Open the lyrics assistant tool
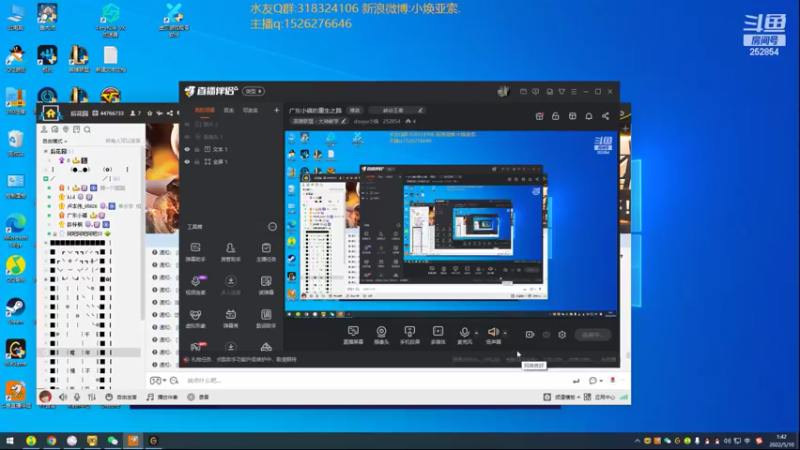 [x=266, y=318]
